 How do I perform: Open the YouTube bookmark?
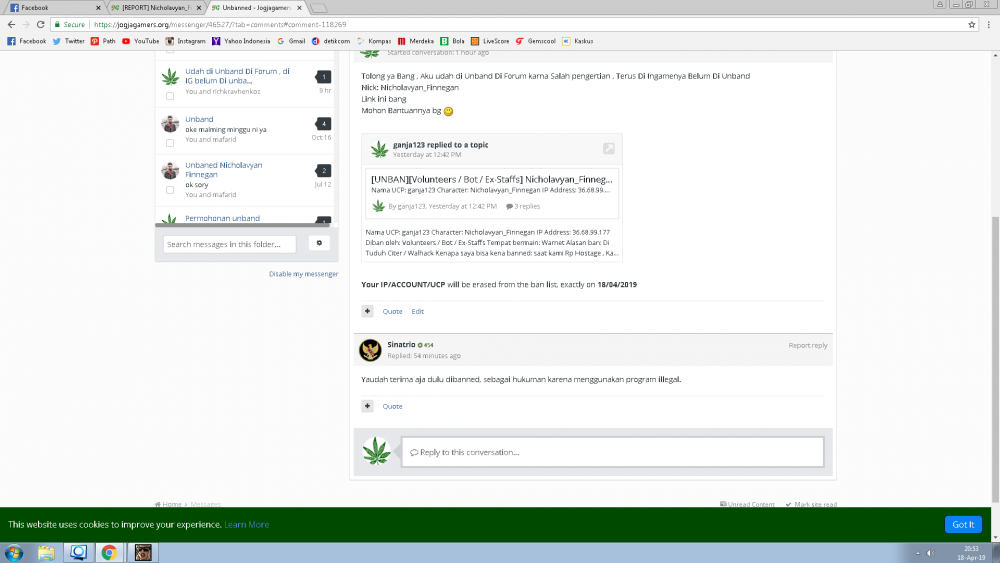(140, 41)
